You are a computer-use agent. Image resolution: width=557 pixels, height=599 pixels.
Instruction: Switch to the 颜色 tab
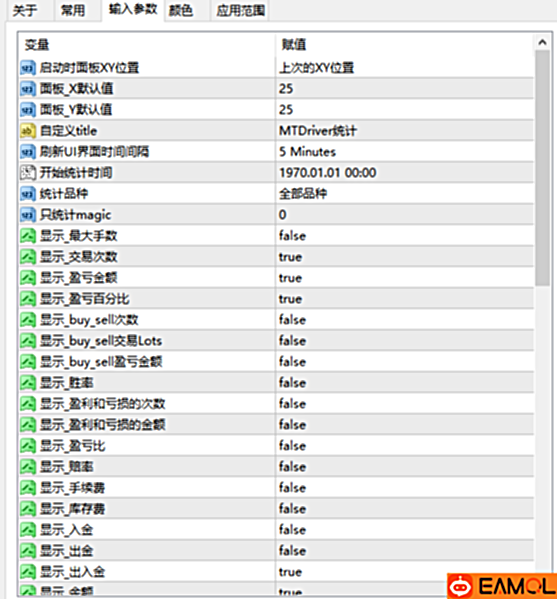coord(181,10)
